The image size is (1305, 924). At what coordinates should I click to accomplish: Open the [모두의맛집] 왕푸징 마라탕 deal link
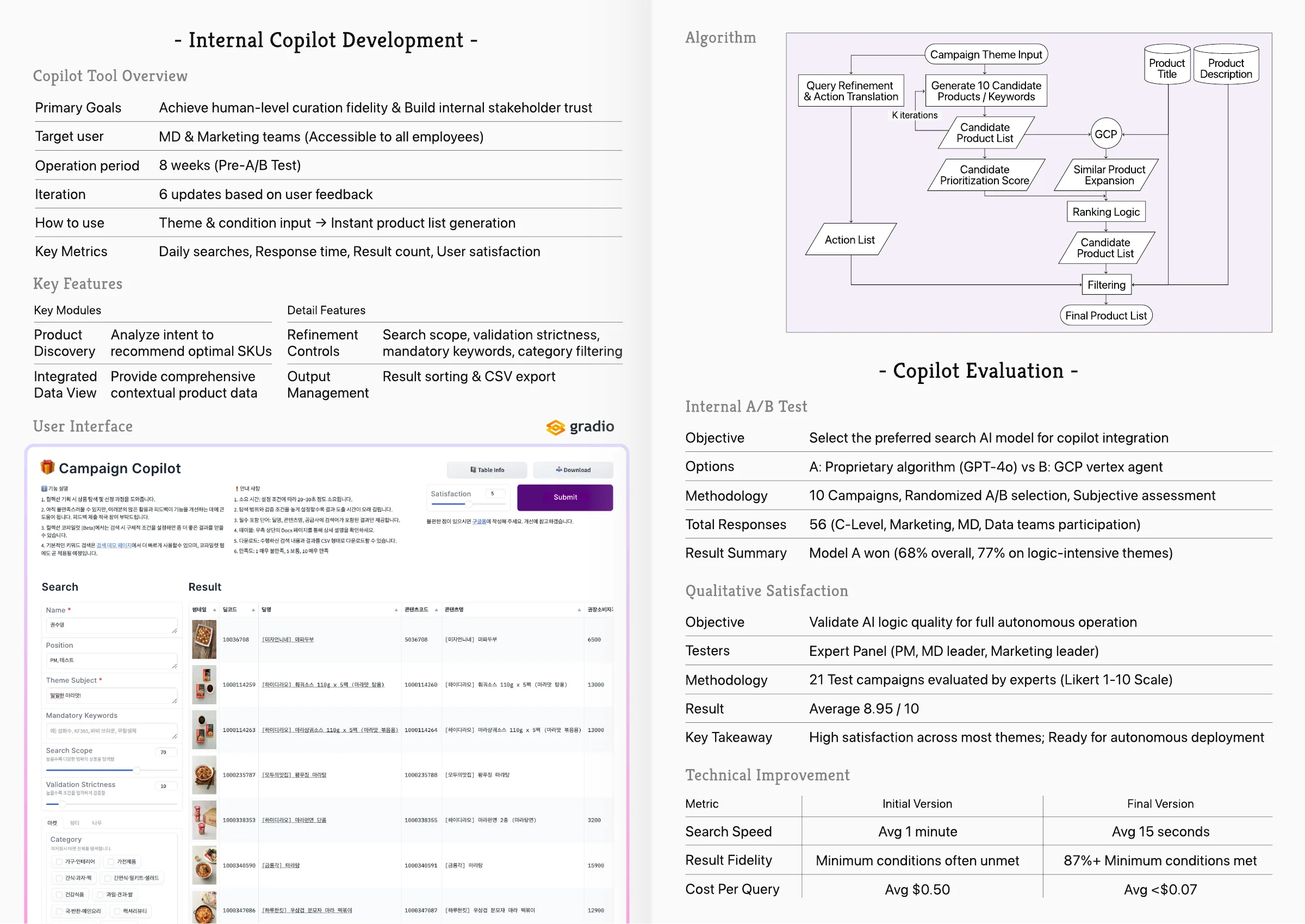tap(294, 775)
